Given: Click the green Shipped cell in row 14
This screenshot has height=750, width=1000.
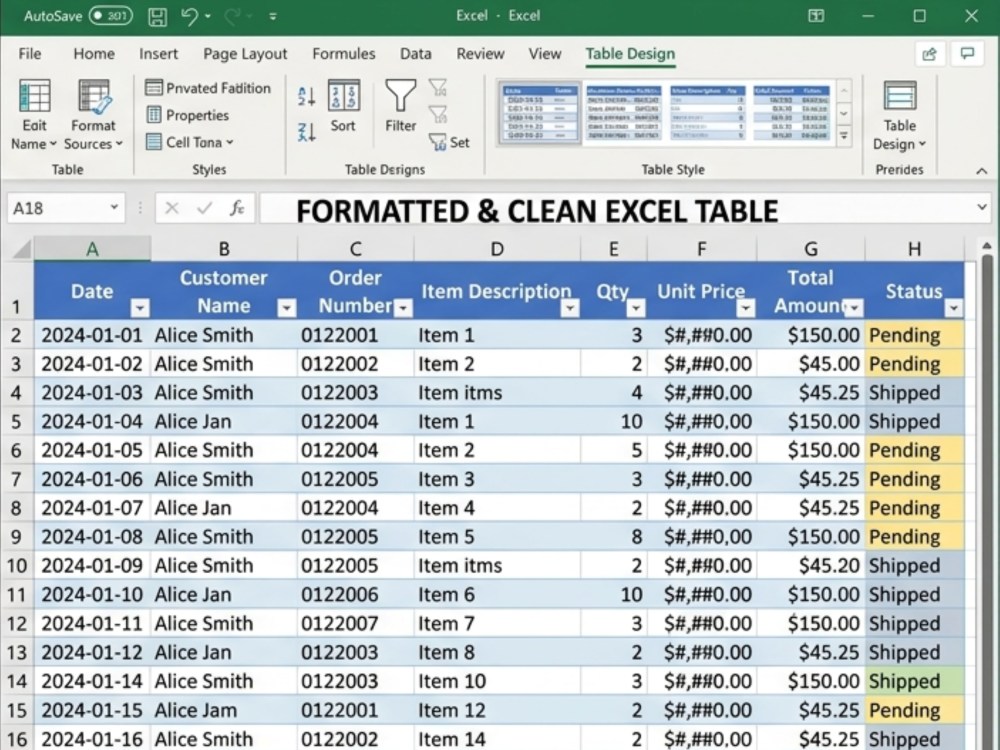Looking at the screenshot, I should point(915,681).
